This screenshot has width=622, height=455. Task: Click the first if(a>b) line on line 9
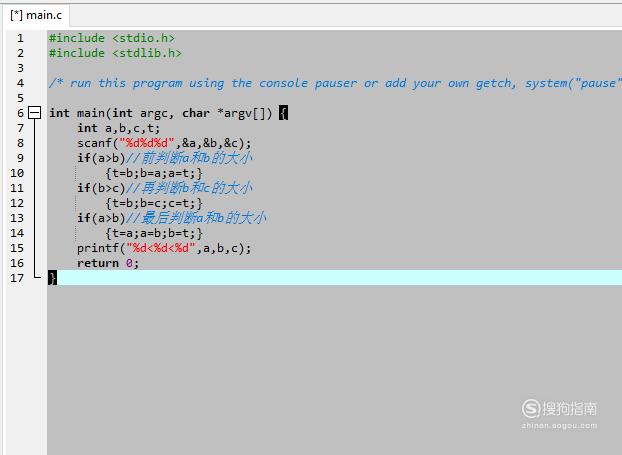coord(165,158)
